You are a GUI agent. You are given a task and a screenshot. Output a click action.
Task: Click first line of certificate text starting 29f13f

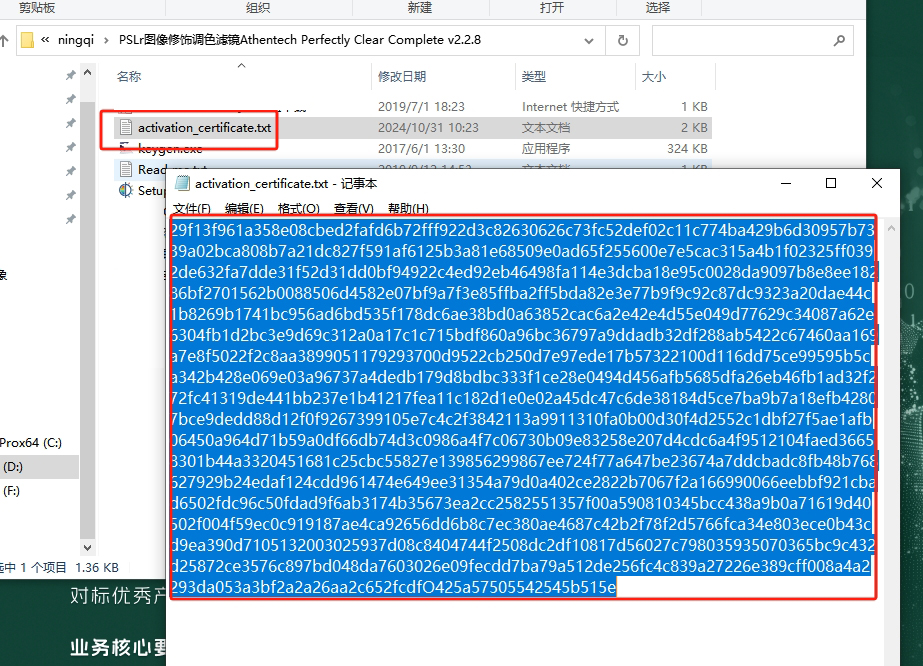coord(523,230)
